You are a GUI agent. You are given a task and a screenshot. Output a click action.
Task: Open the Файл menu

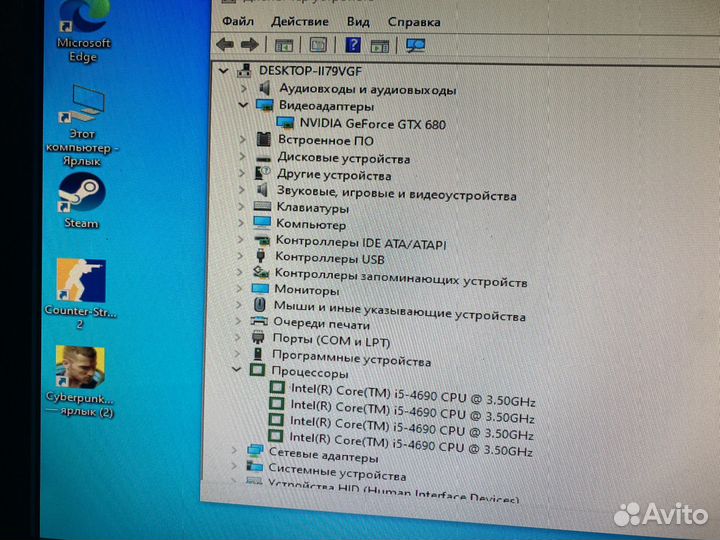point(238,21)
